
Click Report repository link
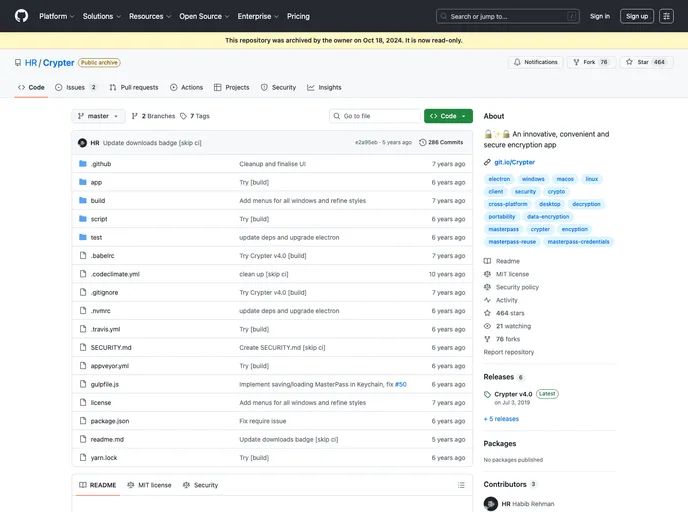[509, 352]
